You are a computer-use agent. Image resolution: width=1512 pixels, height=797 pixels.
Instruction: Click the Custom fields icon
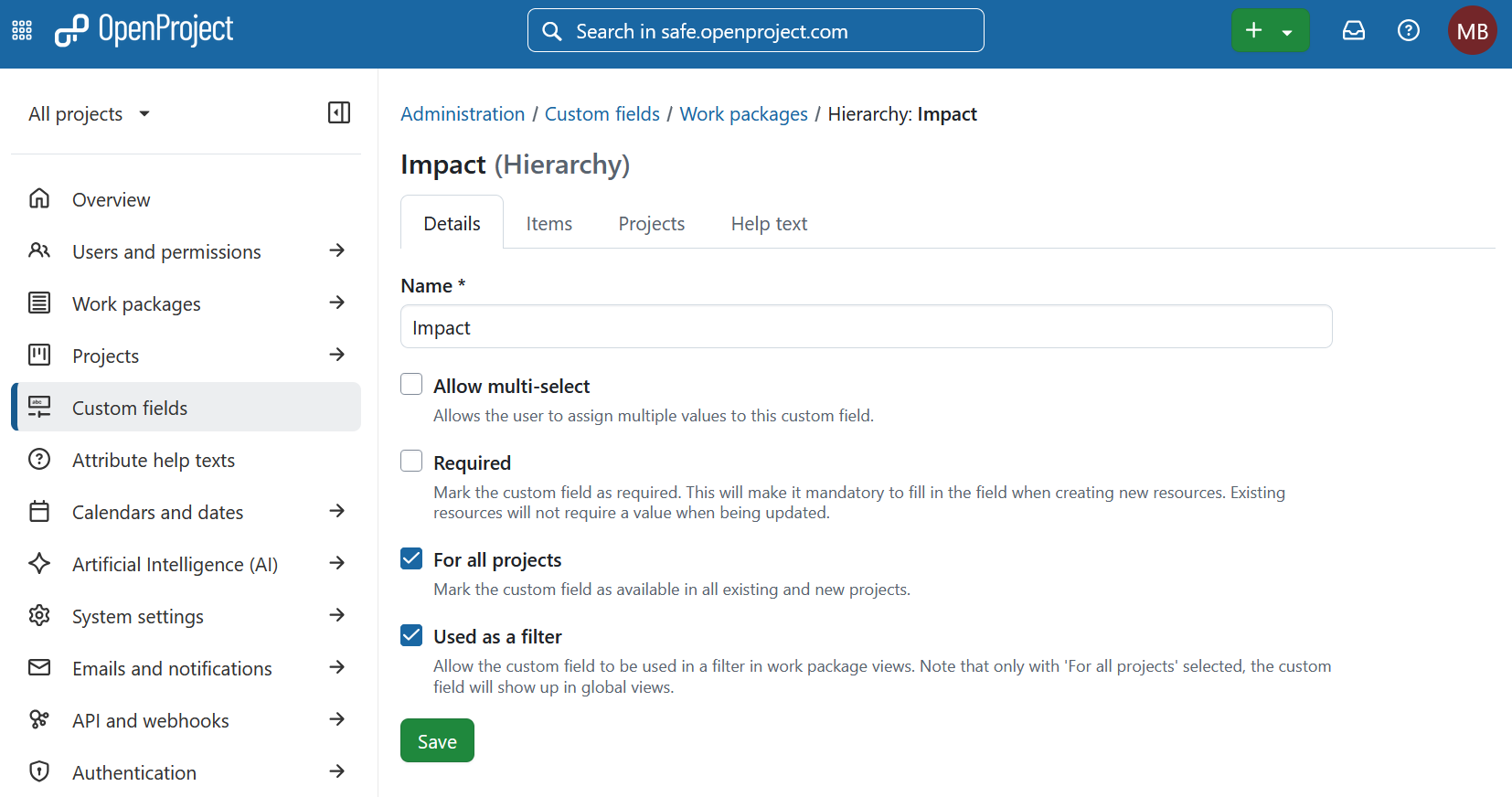(39, 407)
